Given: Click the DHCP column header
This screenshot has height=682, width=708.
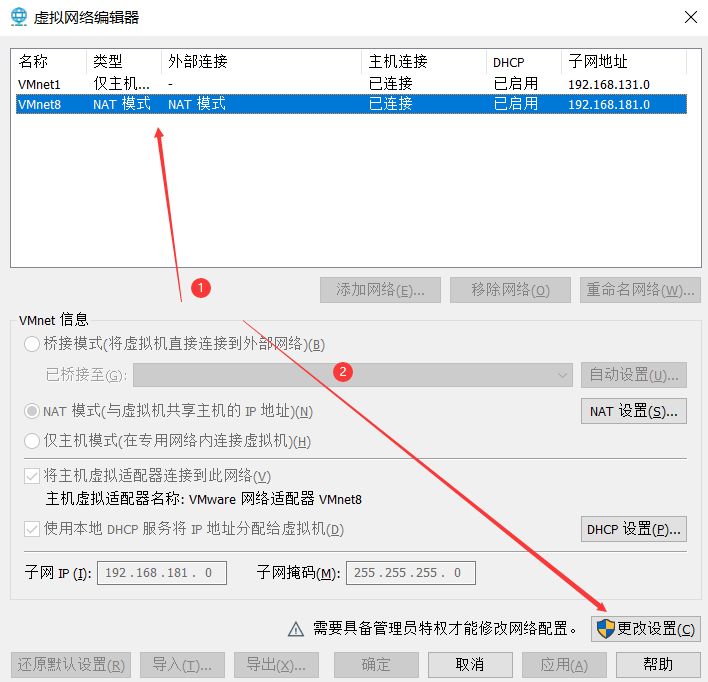Looking at the screenshot, I should [x=524, y=61].
